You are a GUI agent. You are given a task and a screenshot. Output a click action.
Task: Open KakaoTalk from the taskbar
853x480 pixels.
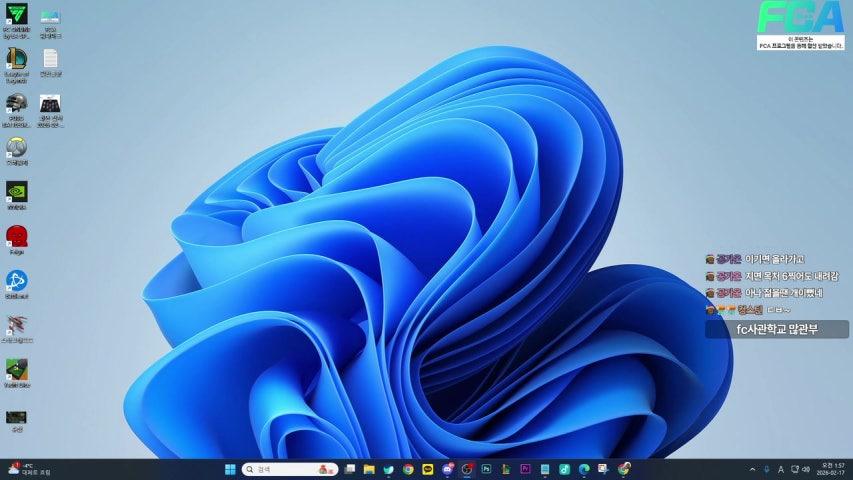(x=428, y=469)
